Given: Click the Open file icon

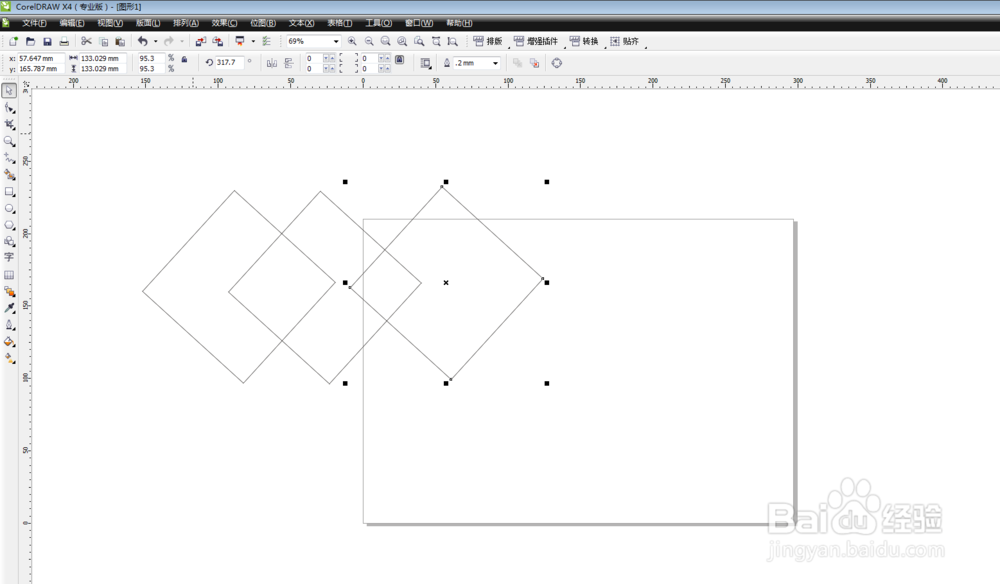Looking at the screenshot, I should [30, 41].
